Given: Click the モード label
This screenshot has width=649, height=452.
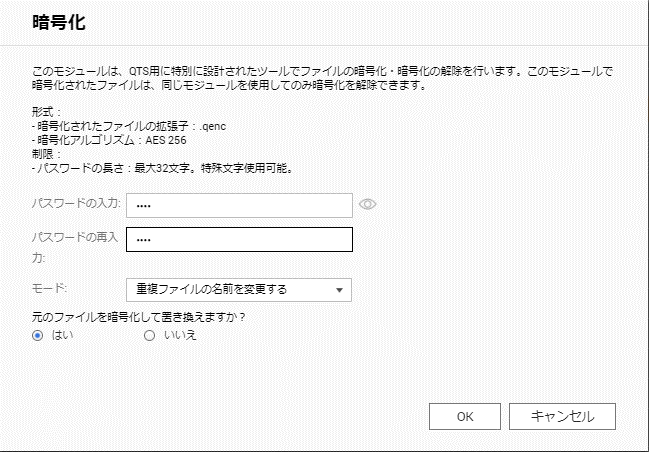Looking at the screenshot, I should (49, 288).
